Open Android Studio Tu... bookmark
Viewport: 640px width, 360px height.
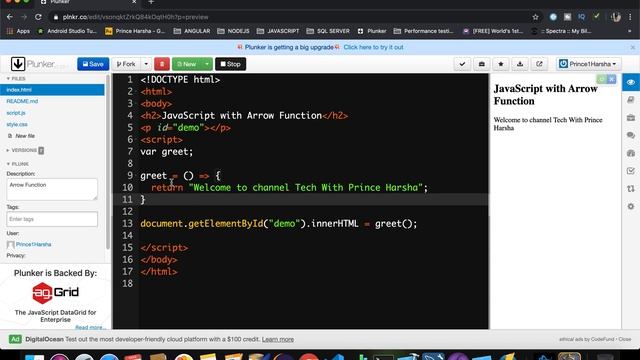pyautogui.click(x=67, y=31)
